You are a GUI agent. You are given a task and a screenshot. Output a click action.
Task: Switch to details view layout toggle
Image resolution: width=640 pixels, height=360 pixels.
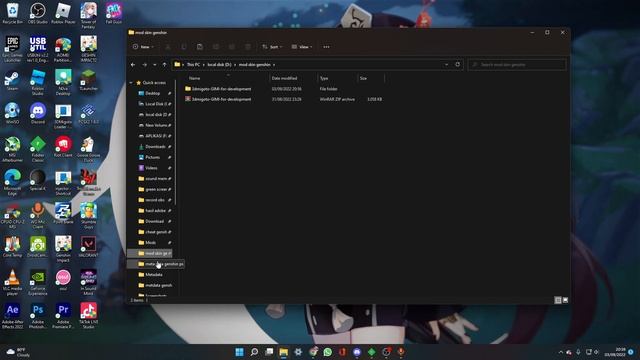(x=558, y=300)
